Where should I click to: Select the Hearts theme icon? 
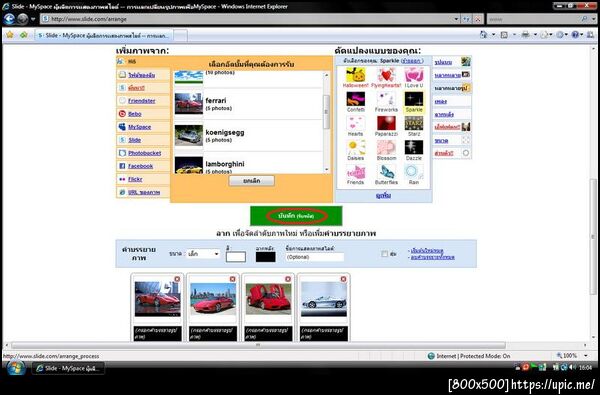tap(355, 124)
